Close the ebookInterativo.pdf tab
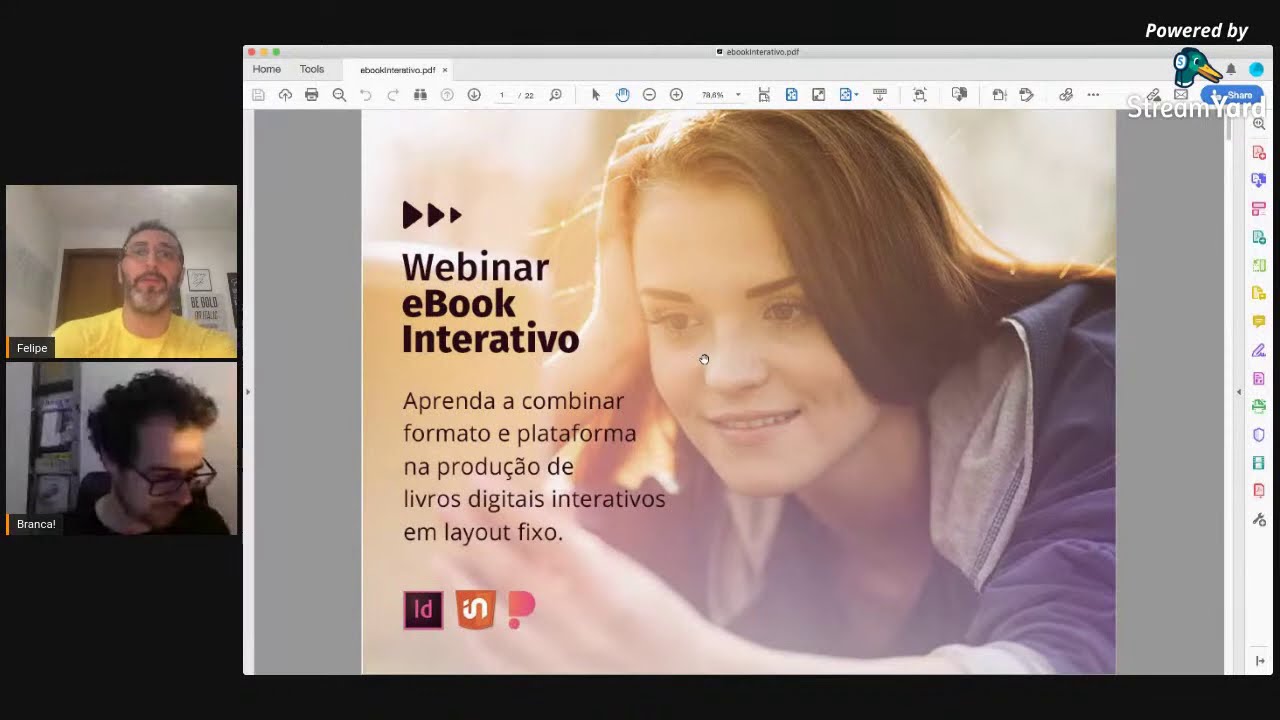Image resolution: width=1280 pixels, height=720 pixels. (445, 70)
